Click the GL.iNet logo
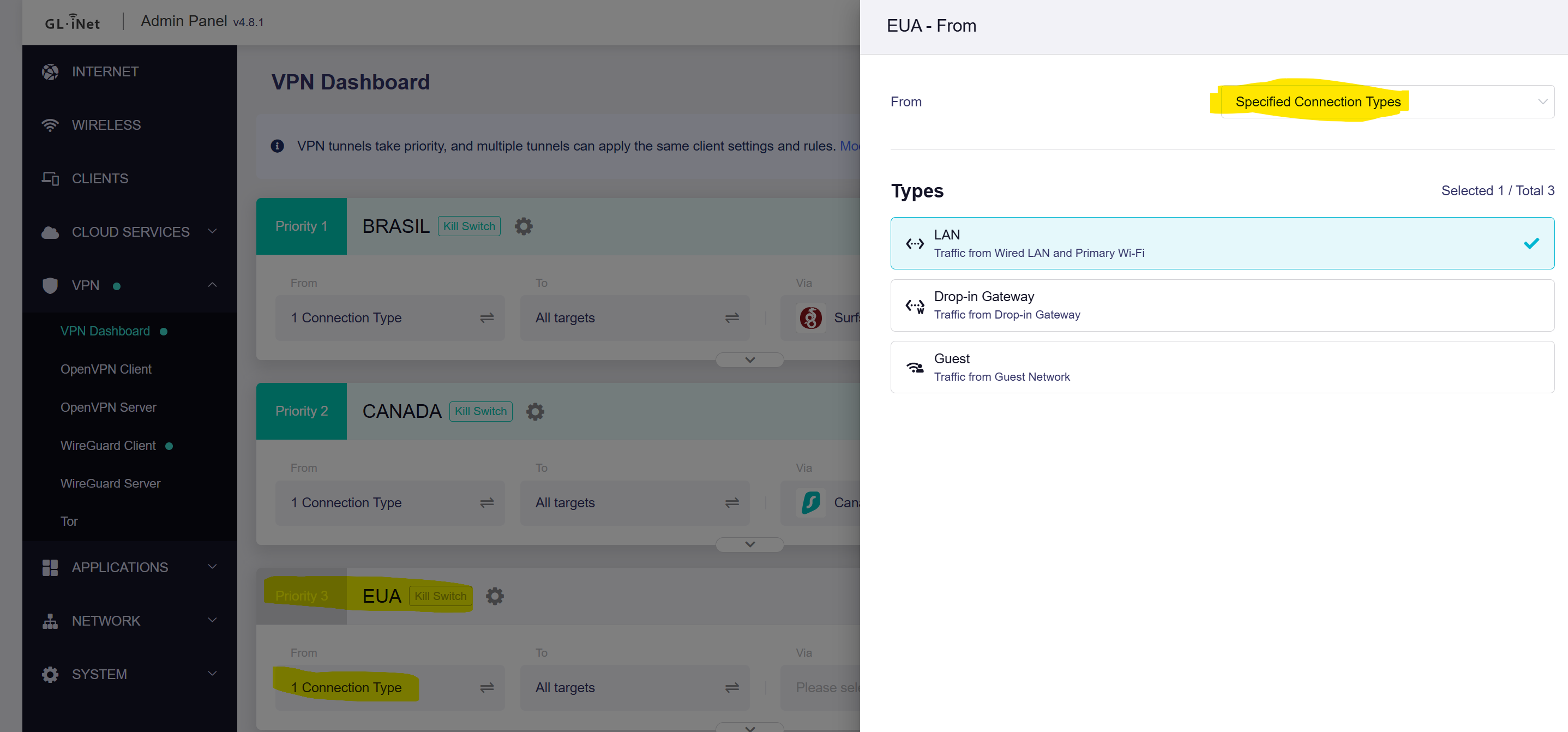1568x732 pixels. tap(73, 22)
